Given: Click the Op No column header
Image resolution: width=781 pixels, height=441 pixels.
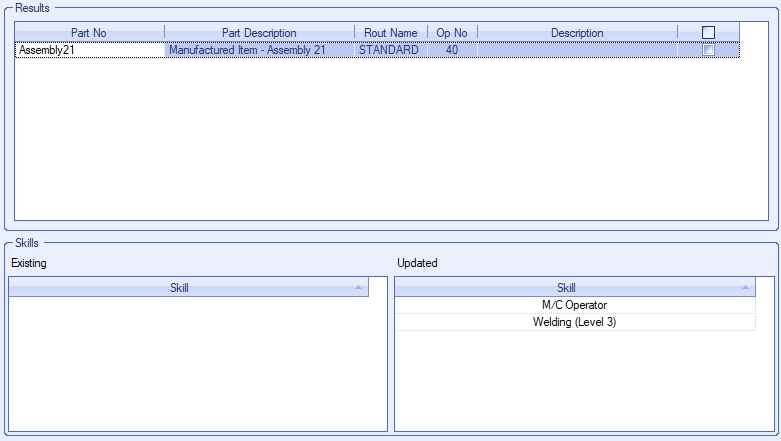Looking at the screenshot, I should [x=452, y=33].
